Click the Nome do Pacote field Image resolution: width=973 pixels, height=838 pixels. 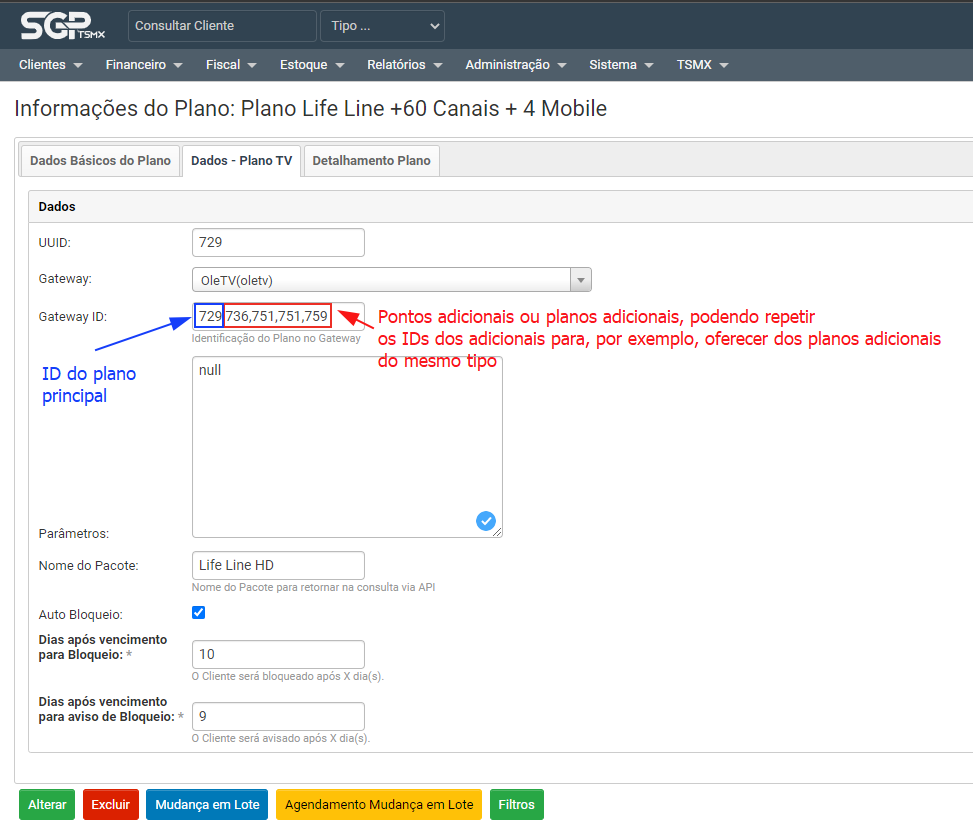(x=278, y=565)
